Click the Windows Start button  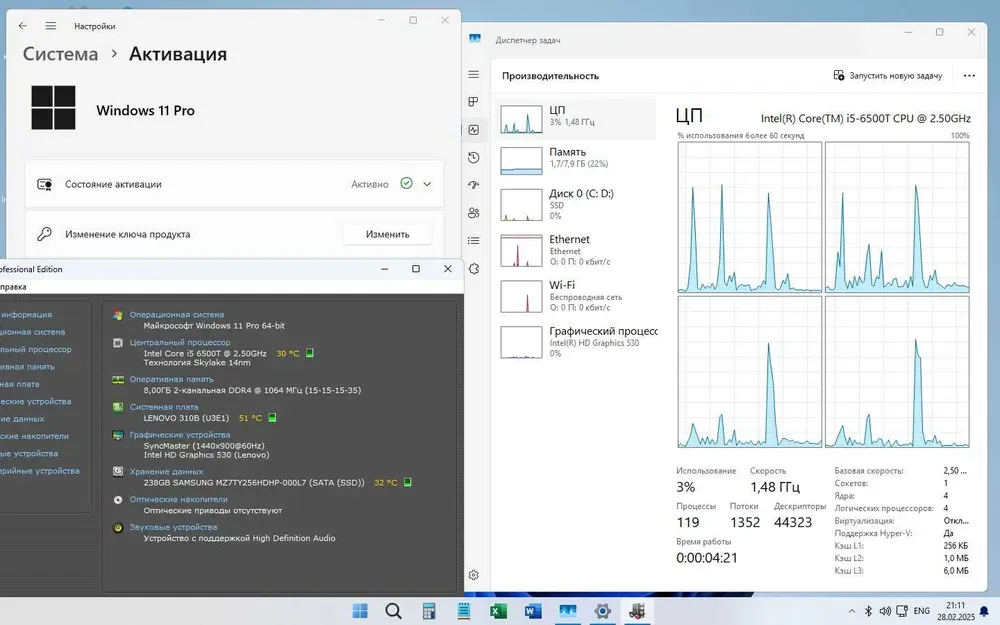click(x=360, y=611)
